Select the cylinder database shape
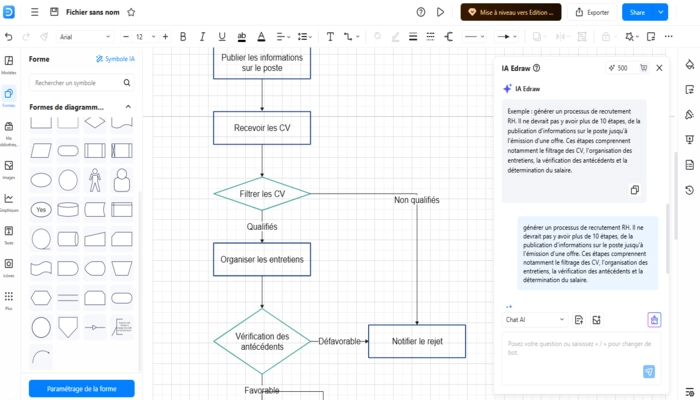 [x=68, y=209]
